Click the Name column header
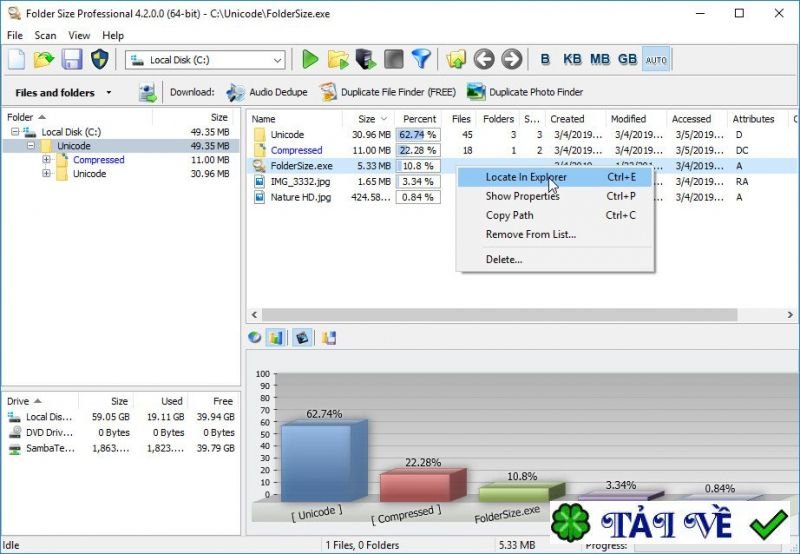This screenshot has width=800, height=554. tap(295, 119)
